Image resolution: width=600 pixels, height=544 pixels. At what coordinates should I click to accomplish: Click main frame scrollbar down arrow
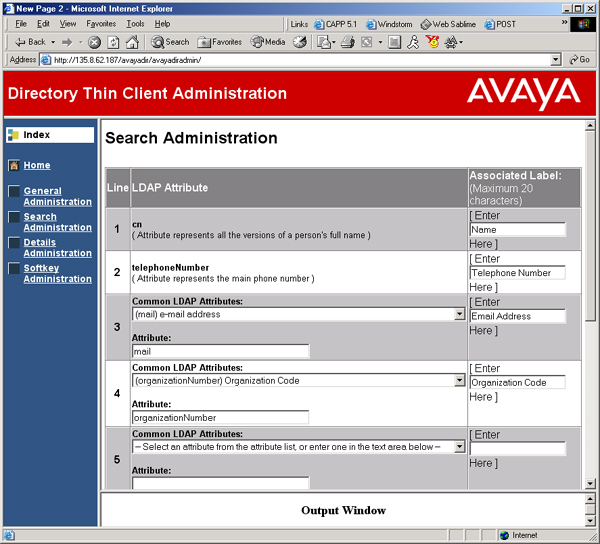click(x=590, y=484)
